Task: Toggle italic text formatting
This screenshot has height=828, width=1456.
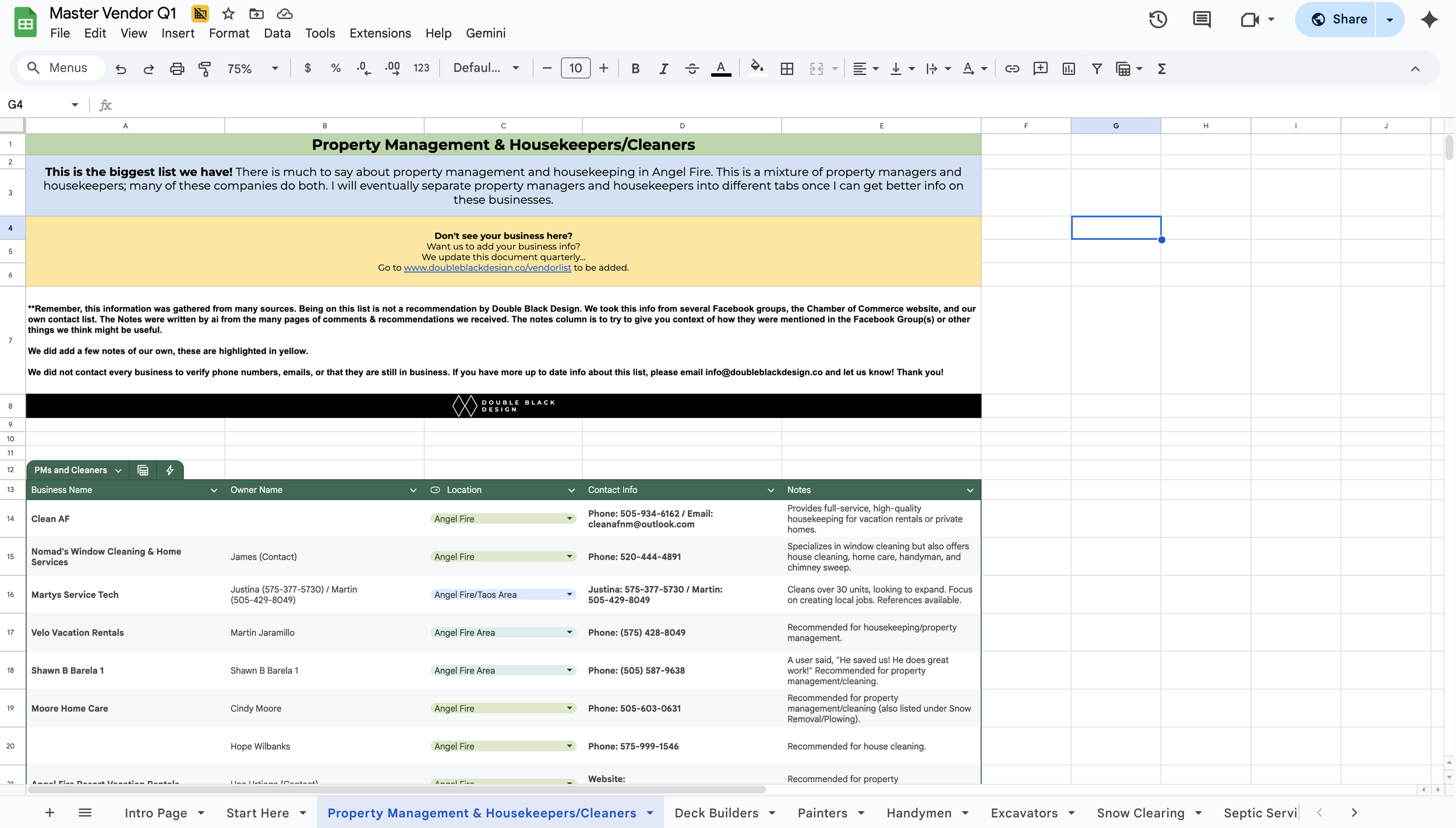Action: 663,69
